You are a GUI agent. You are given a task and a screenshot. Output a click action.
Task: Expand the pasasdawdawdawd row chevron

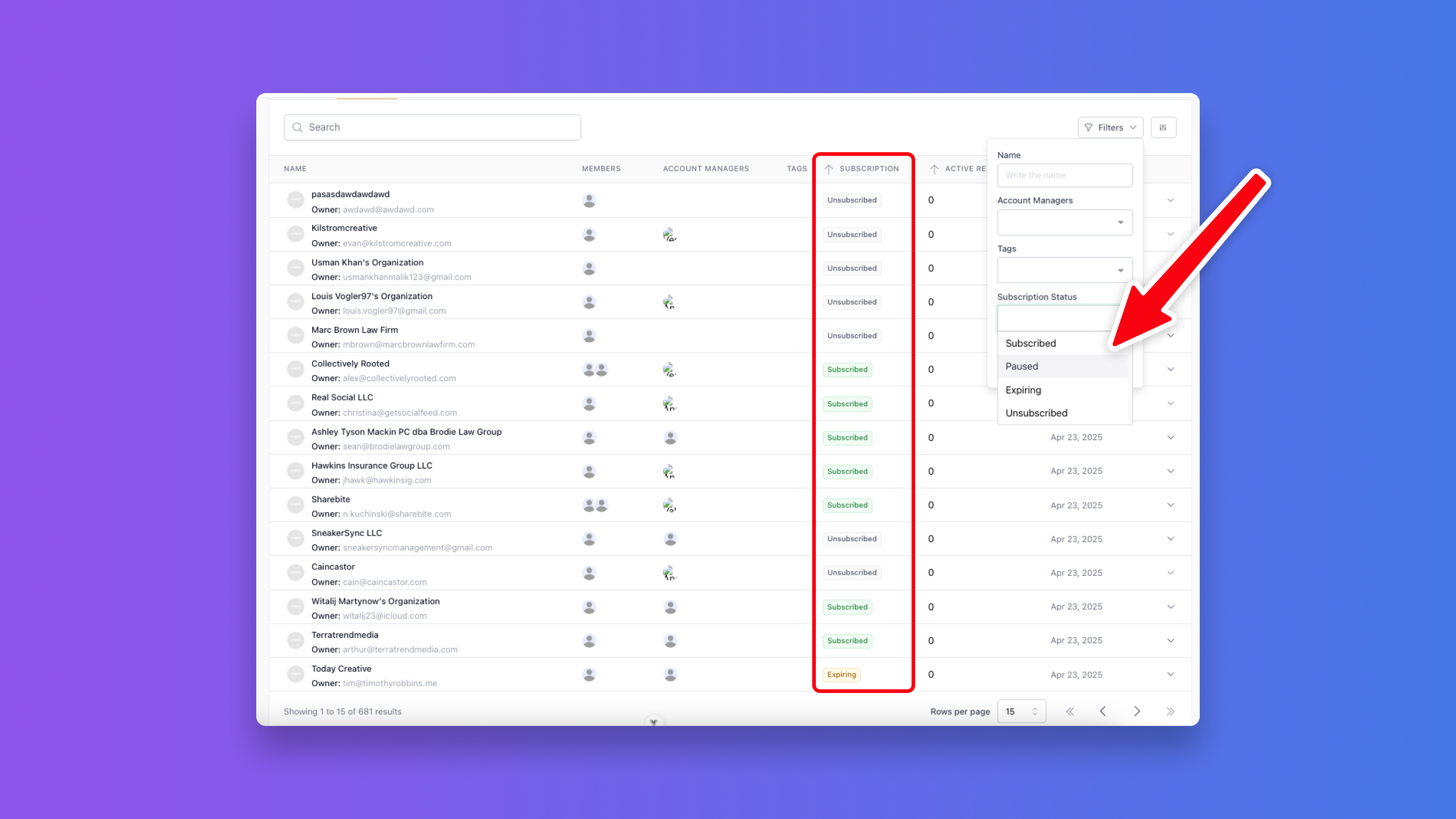pyautogui.click(x=1170, y=200)
